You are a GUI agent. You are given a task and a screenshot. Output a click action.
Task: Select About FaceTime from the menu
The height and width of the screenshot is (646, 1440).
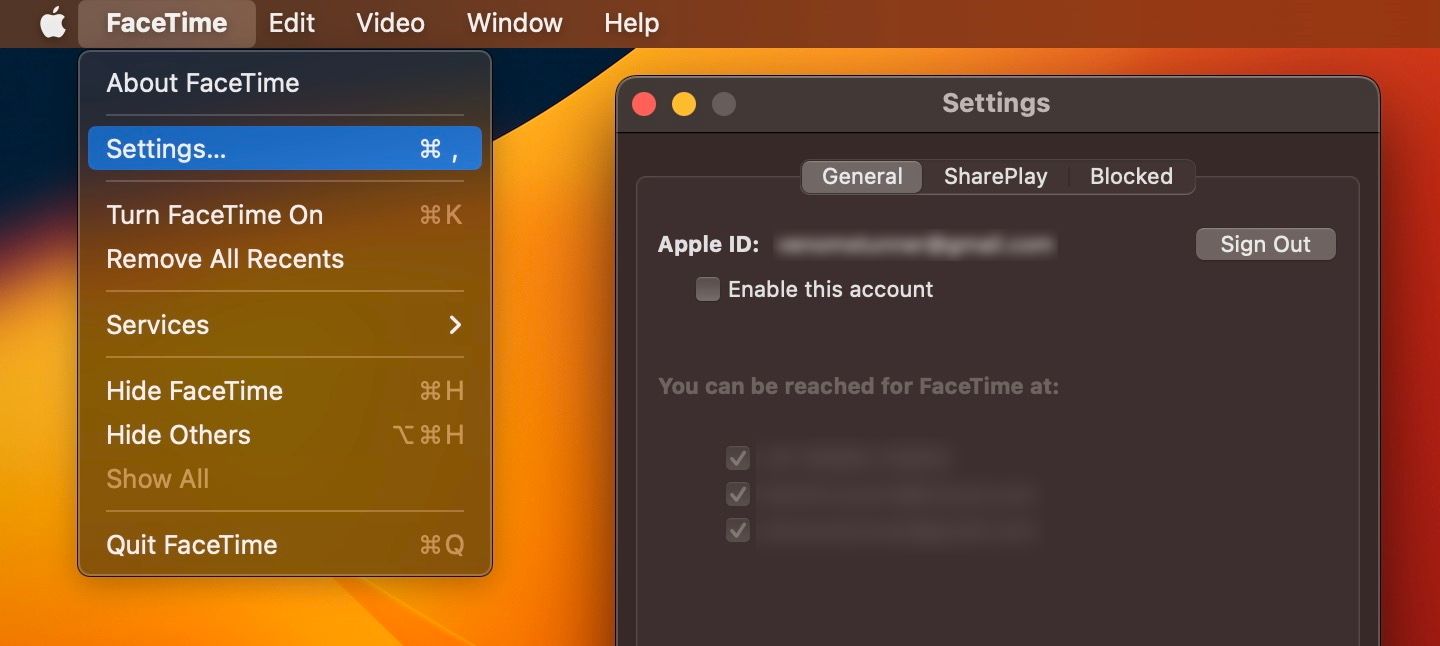click(203, 83)
